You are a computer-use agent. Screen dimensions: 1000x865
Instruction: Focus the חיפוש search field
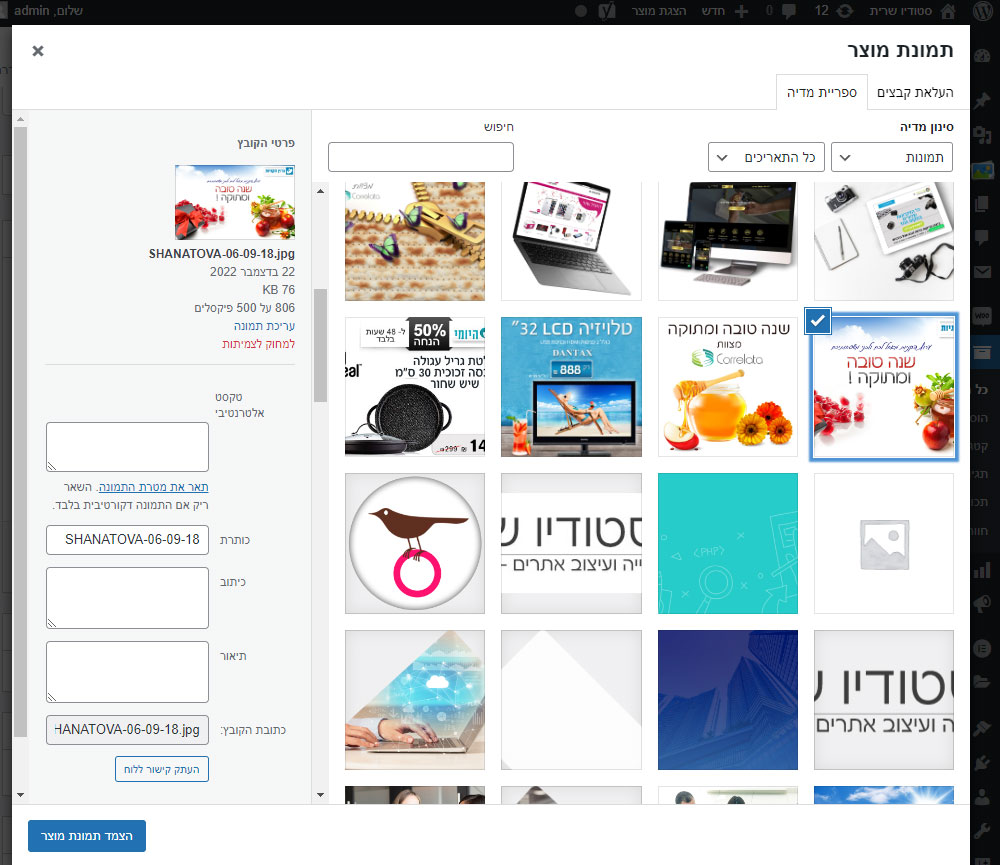421,157
